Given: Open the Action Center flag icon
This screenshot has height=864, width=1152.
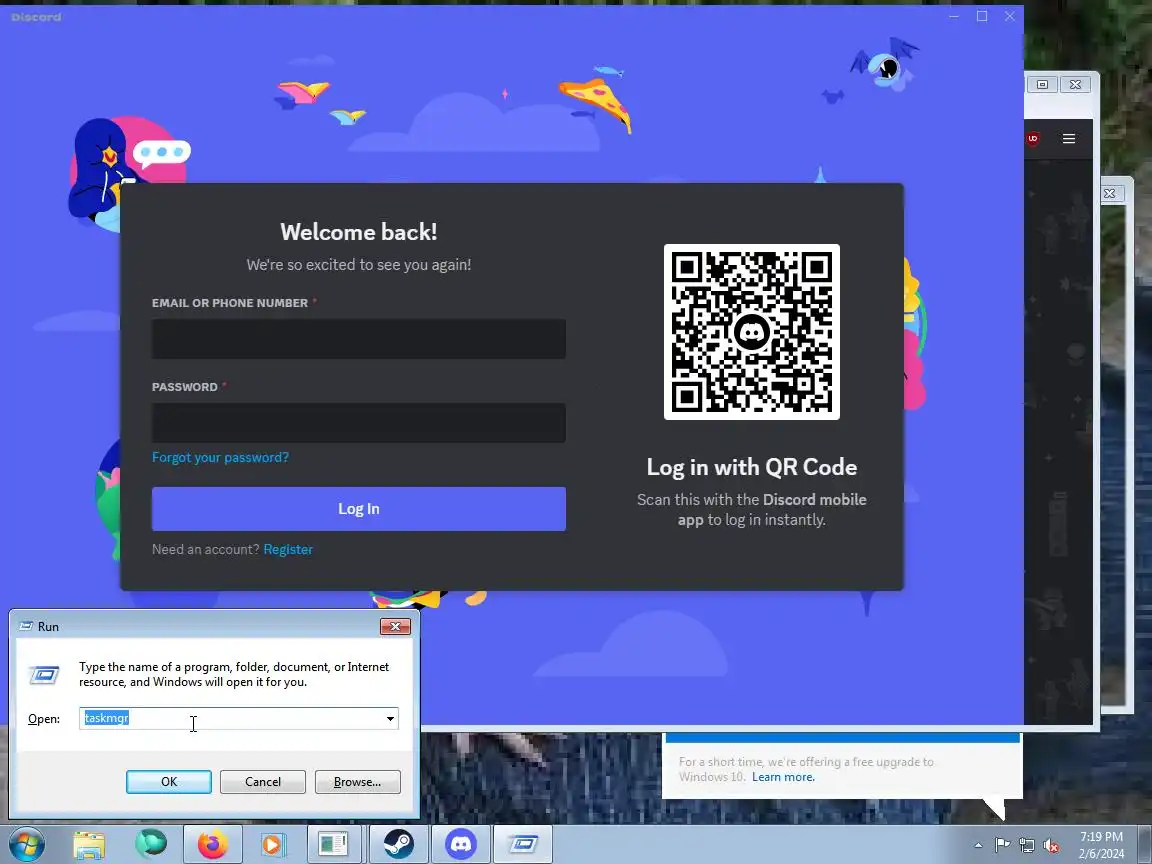Looking at the screenshot, I should [x=1002, y=845].
